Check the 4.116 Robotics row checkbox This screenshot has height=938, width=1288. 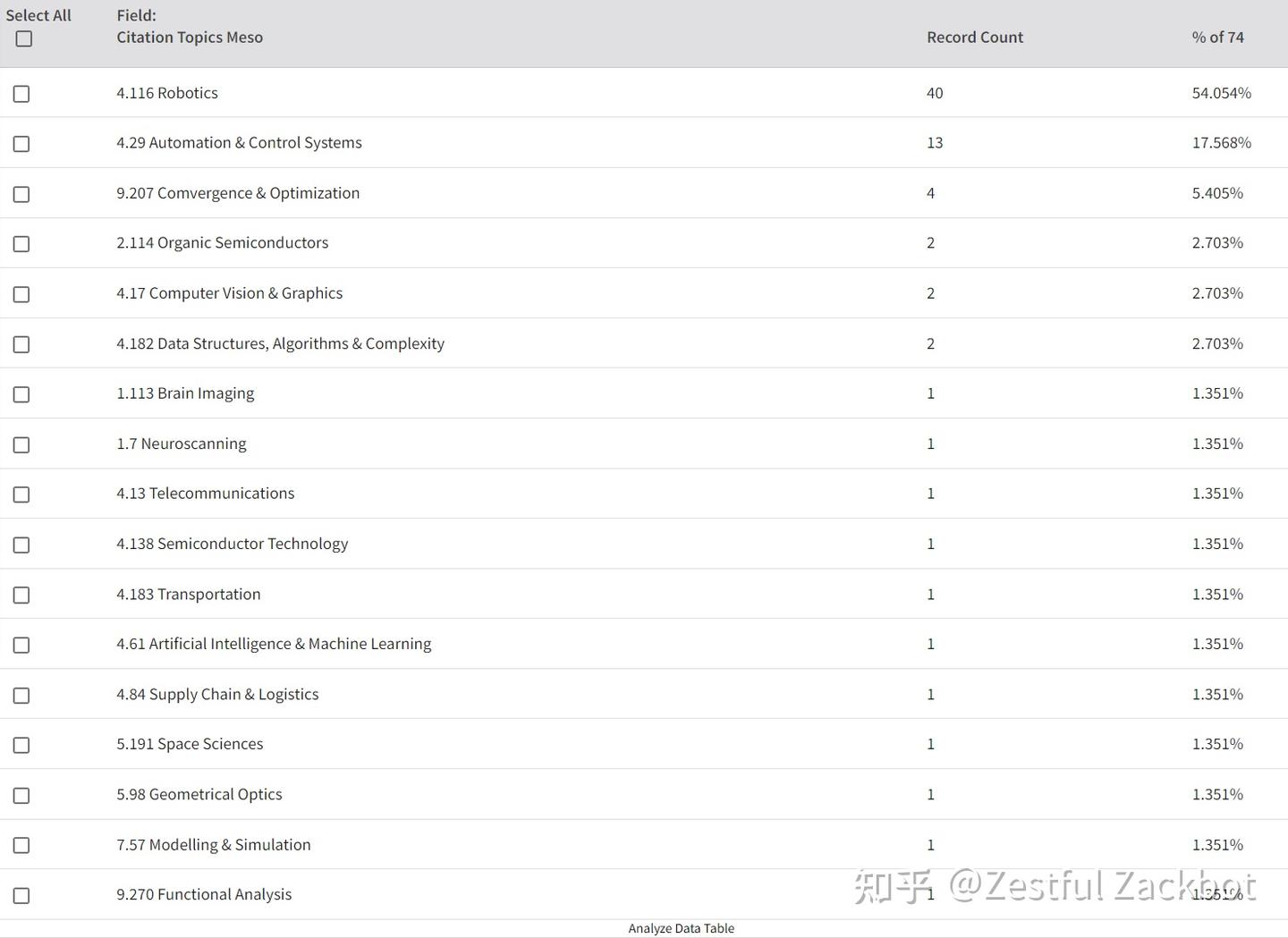21,94
